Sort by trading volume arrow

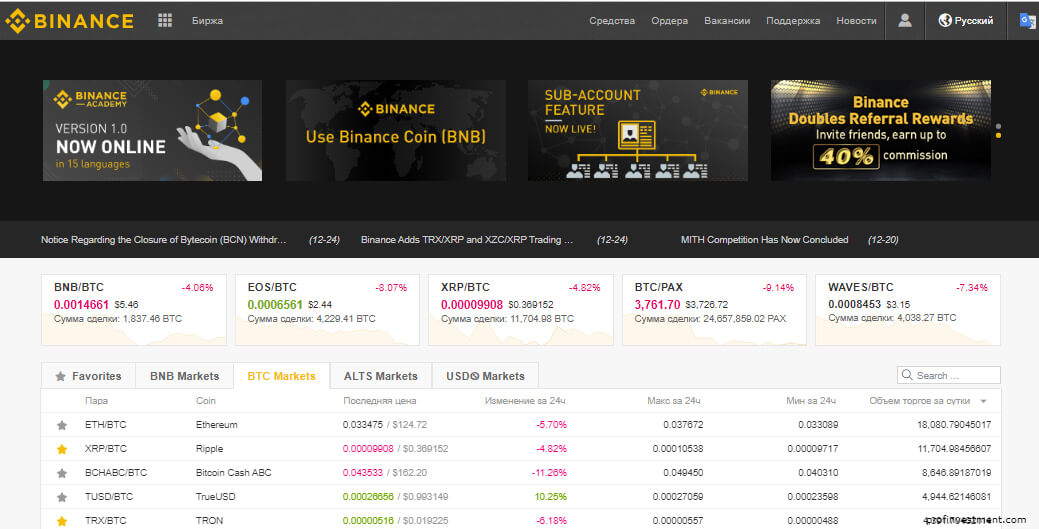pyautogui.click(x=983, y=401)
